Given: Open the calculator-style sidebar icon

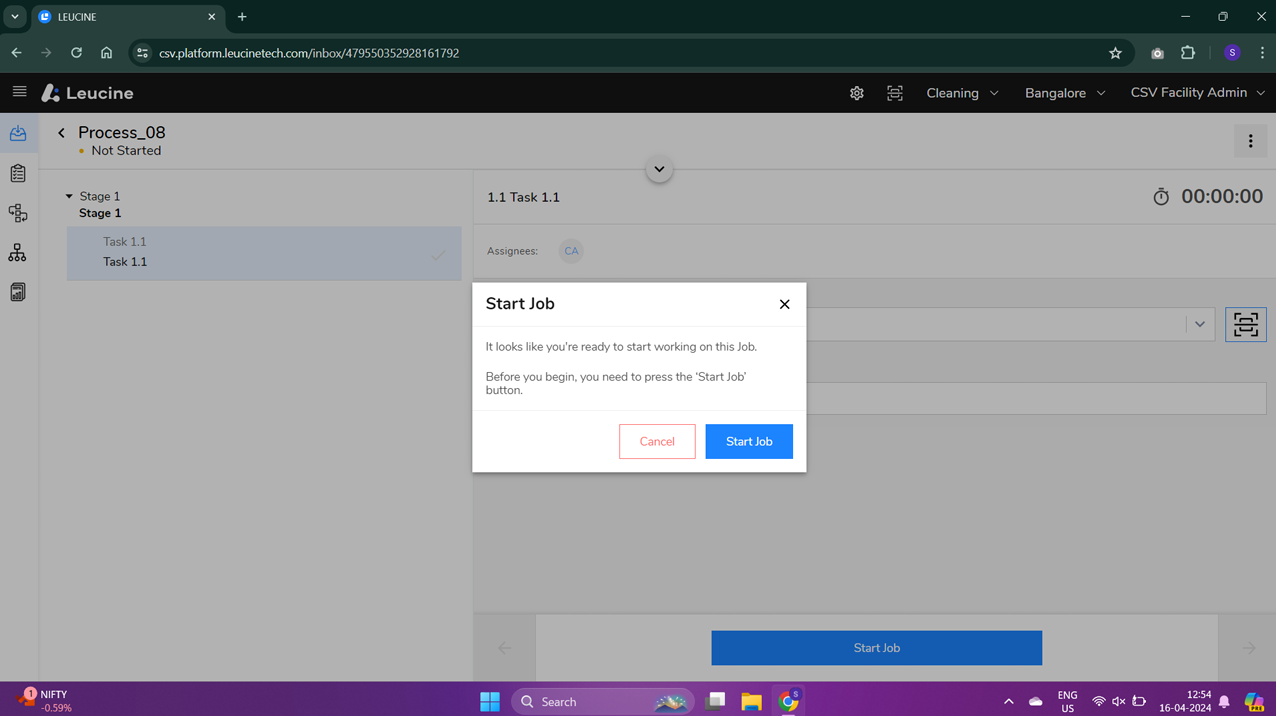Looking at the screenshot, I should click(x=18, y=292).
